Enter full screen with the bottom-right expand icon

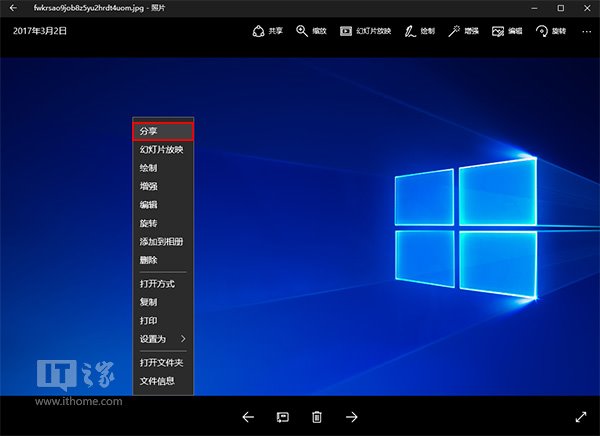pyautogui.click(x=581, y=417)
